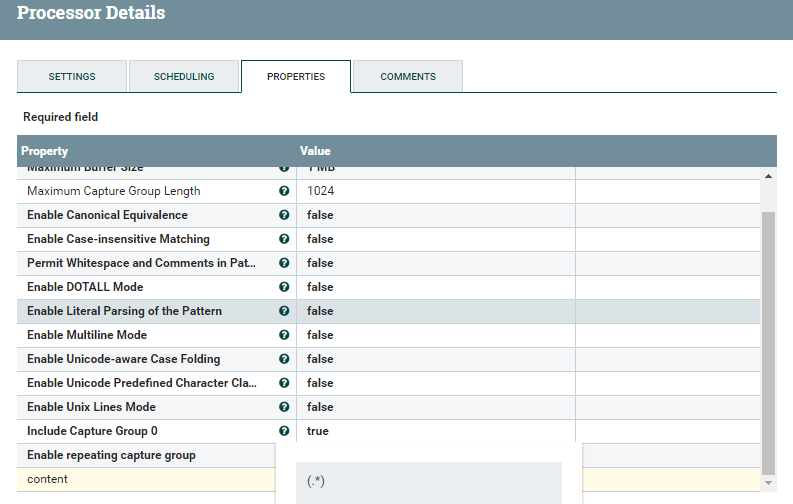
Task: Click help icon for Maximum Capture Group Length
Action: tap(284, 191)
